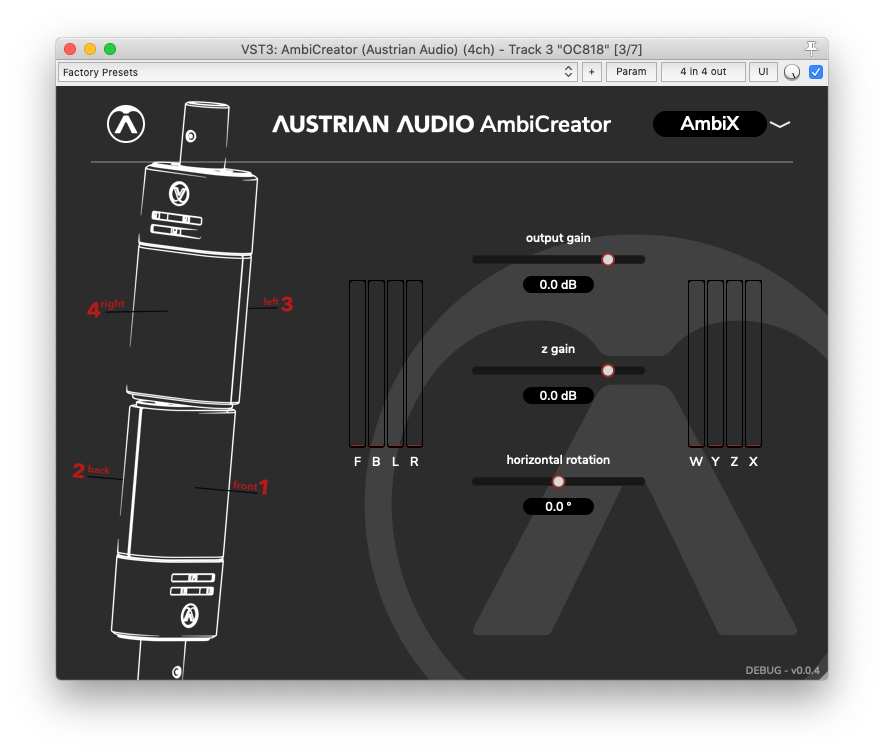884x754 pixels.
Task: Click the 'z gain' label
Action: (x=558, y=349)
